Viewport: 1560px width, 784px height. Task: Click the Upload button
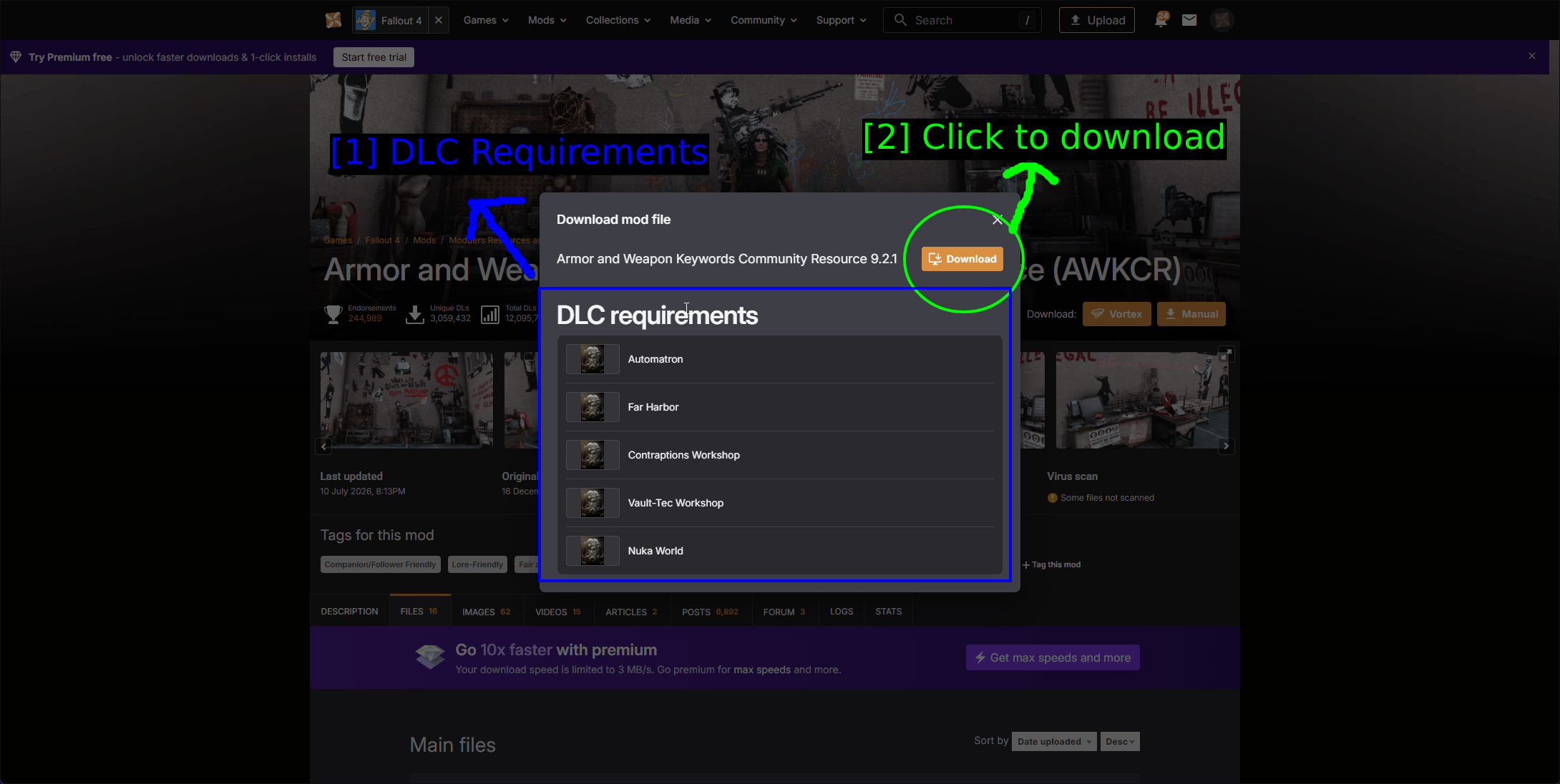tap(1097, 20)
